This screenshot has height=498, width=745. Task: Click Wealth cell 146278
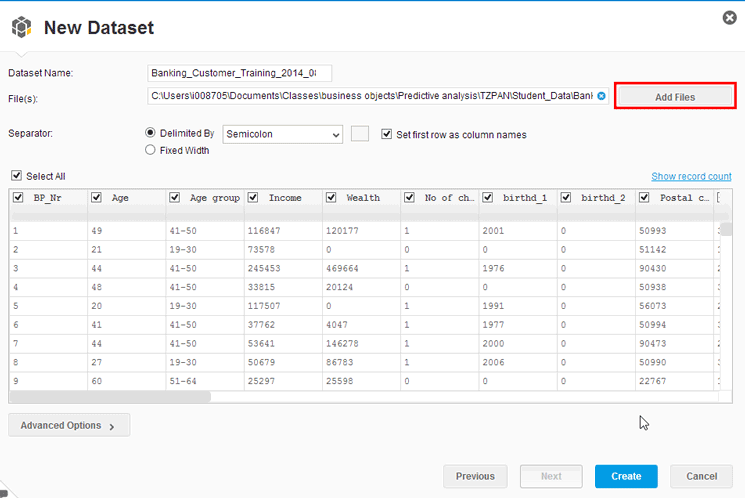[x=342, y=343]
